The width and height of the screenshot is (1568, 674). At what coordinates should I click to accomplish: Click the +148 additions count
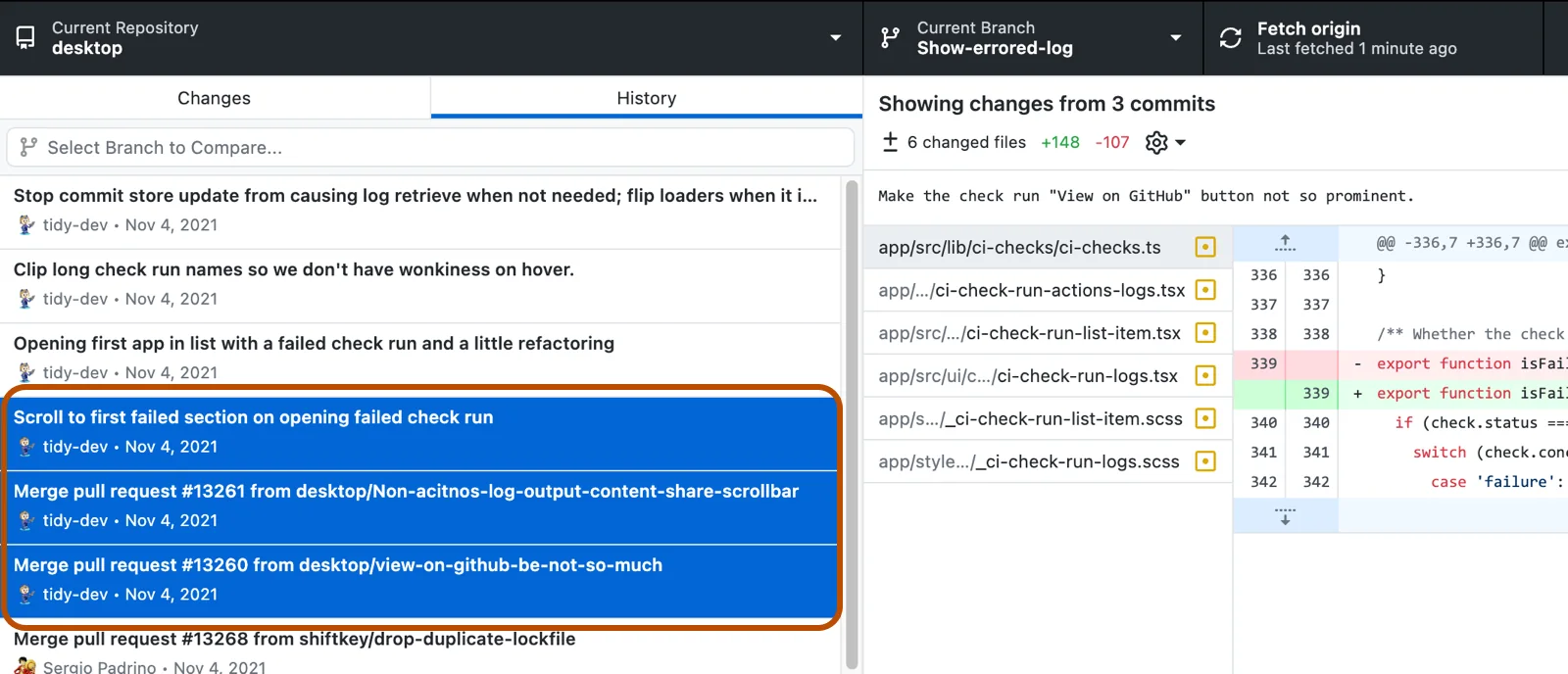coord(1060,142)
